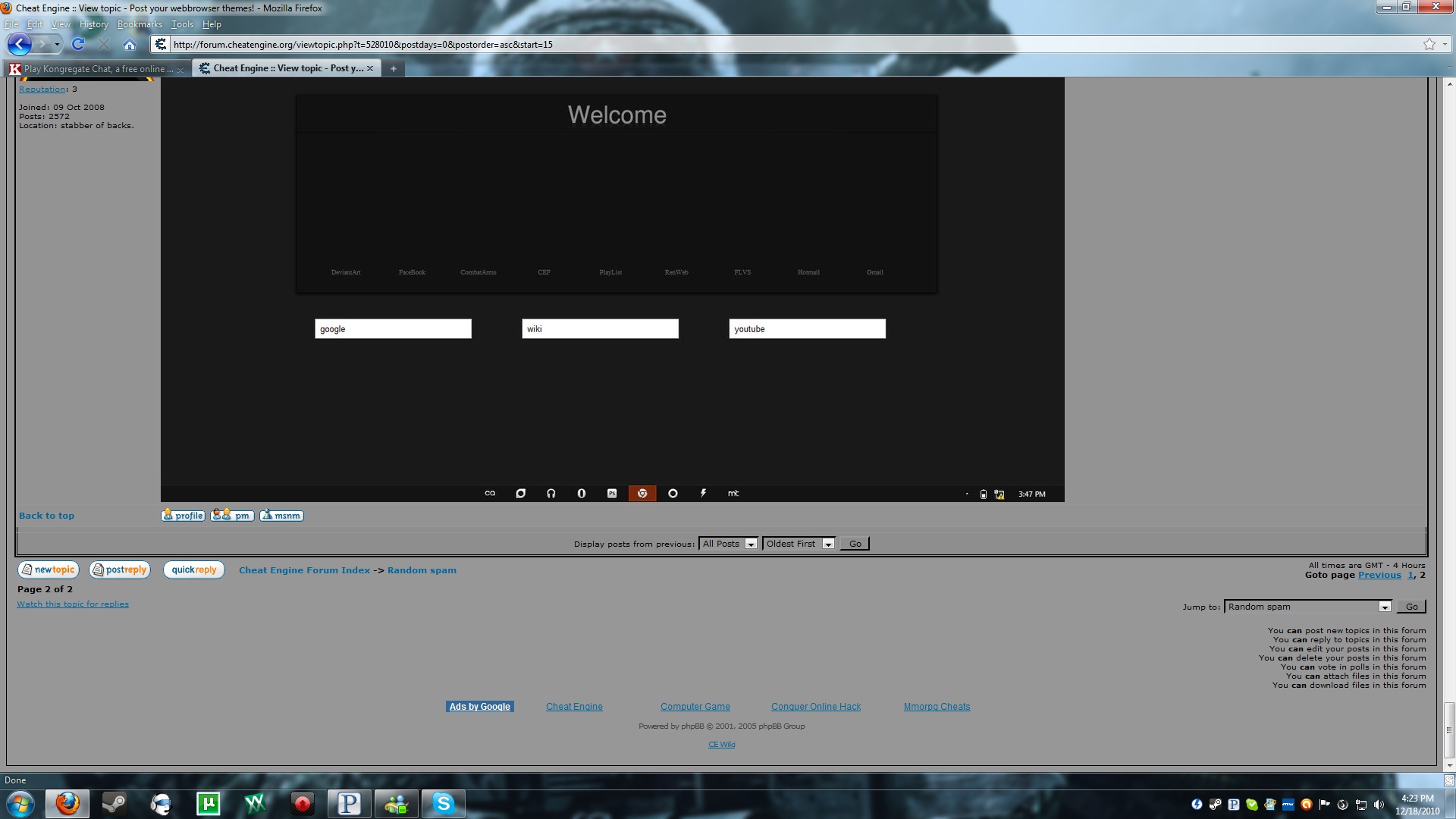Screen dimensions: 1456x819
Task: Open a new tab with the plus button
Action: [x=393, y=68]
